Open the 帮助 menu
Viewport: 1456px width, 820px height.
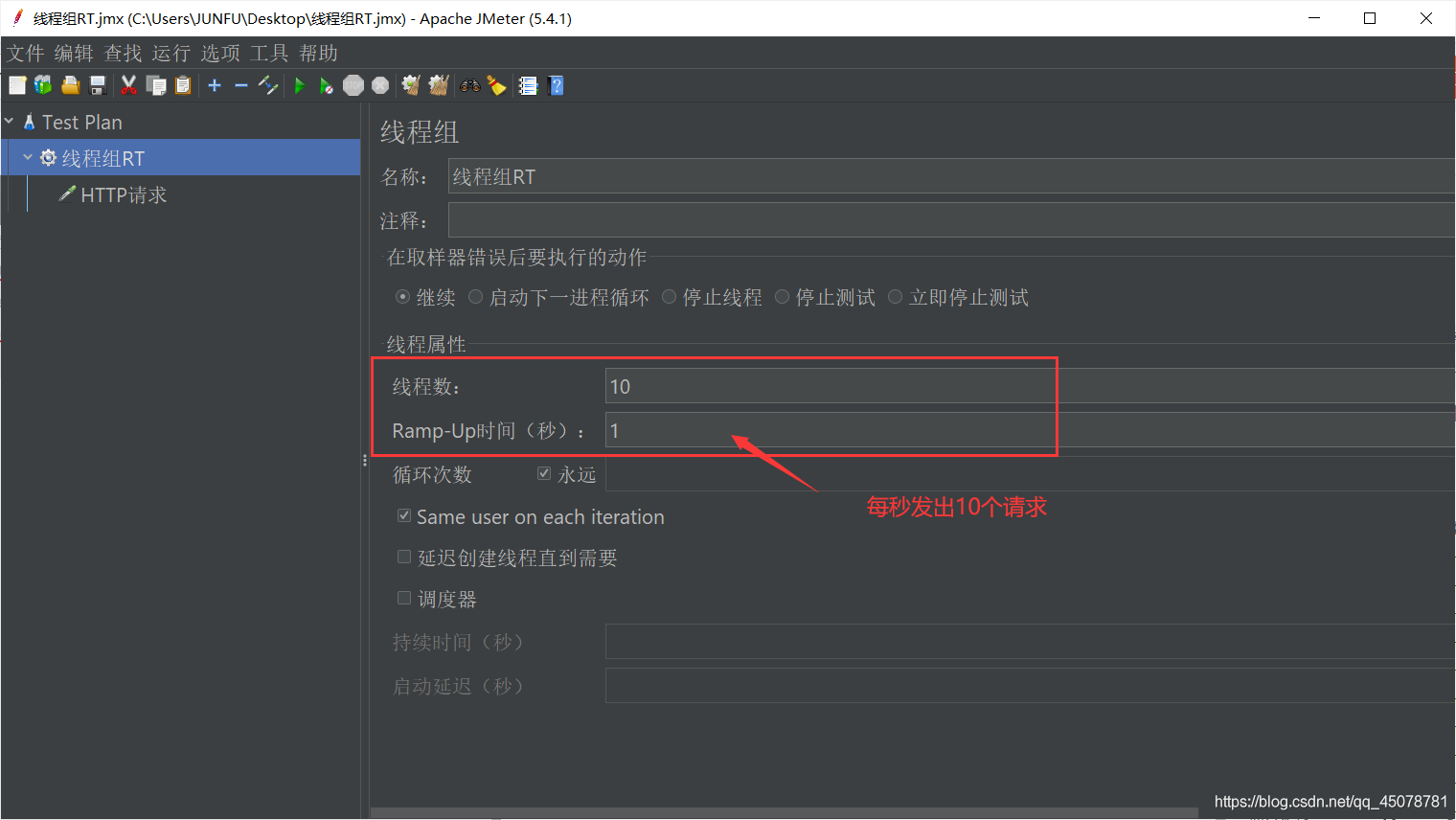click(318, 53)
